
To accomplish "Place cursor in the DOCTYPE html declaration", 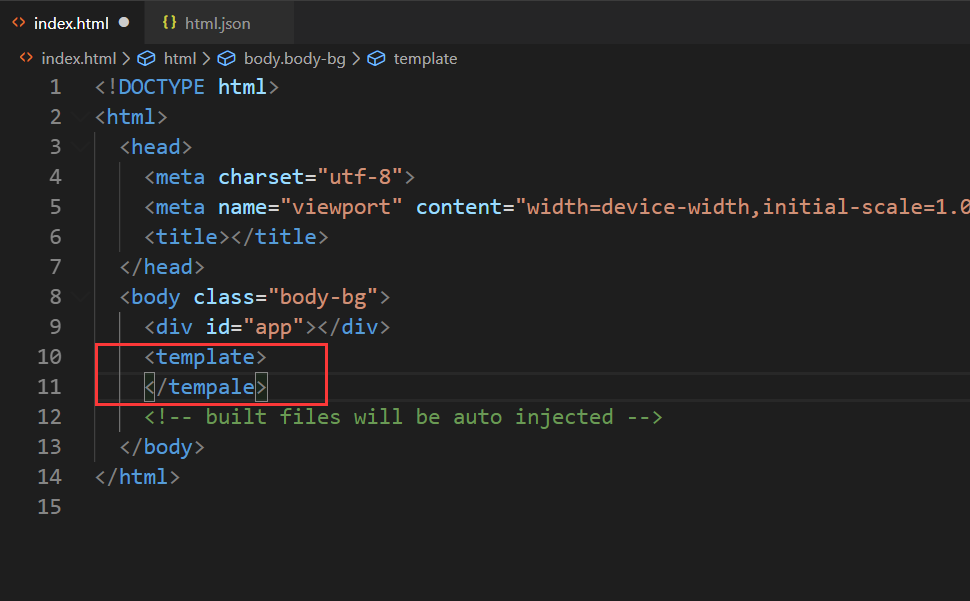I will [x=187, y=87].
